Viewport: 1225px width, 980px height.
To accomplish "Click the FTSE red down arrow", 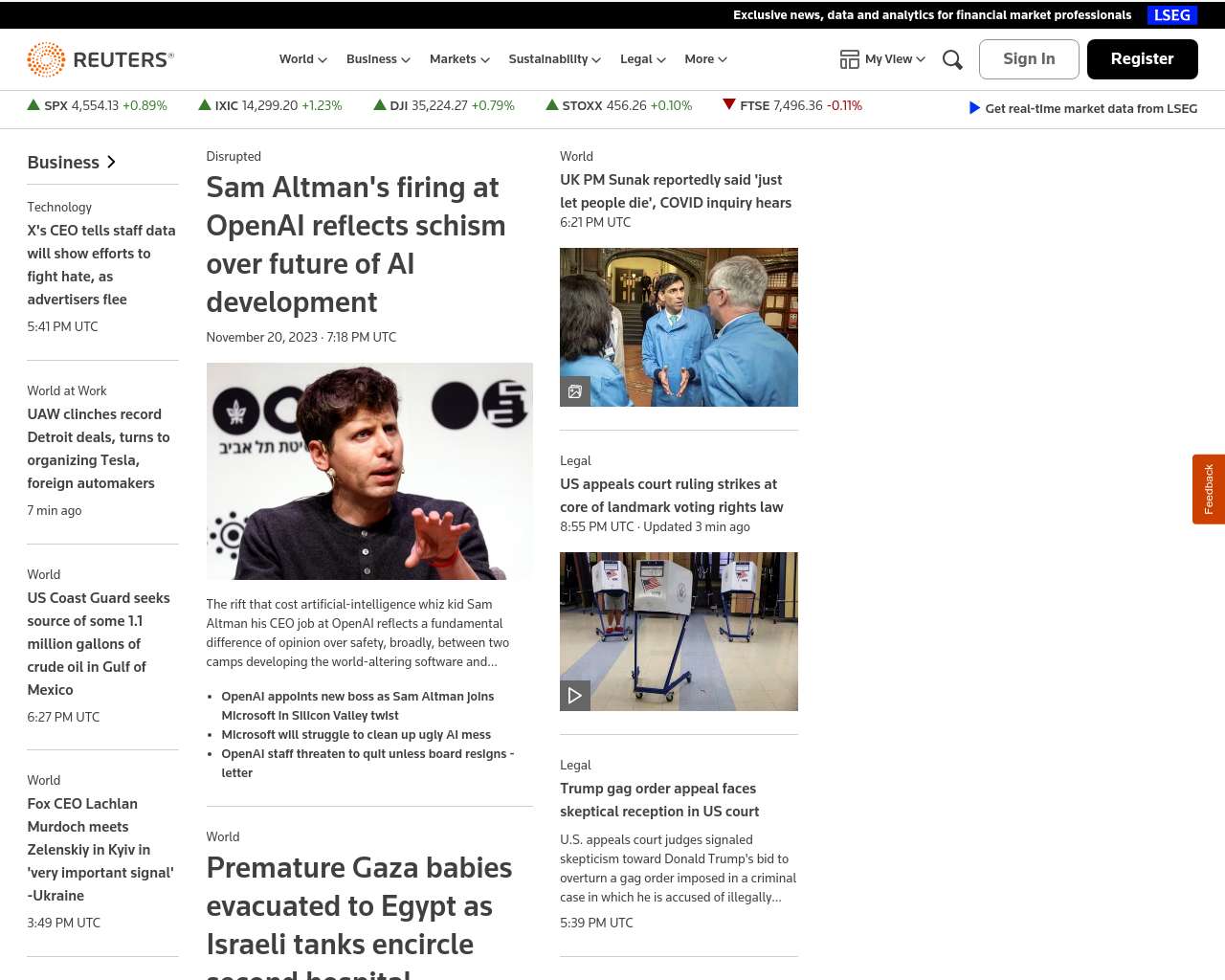I will pyautogui.click(x=729, y=105).
